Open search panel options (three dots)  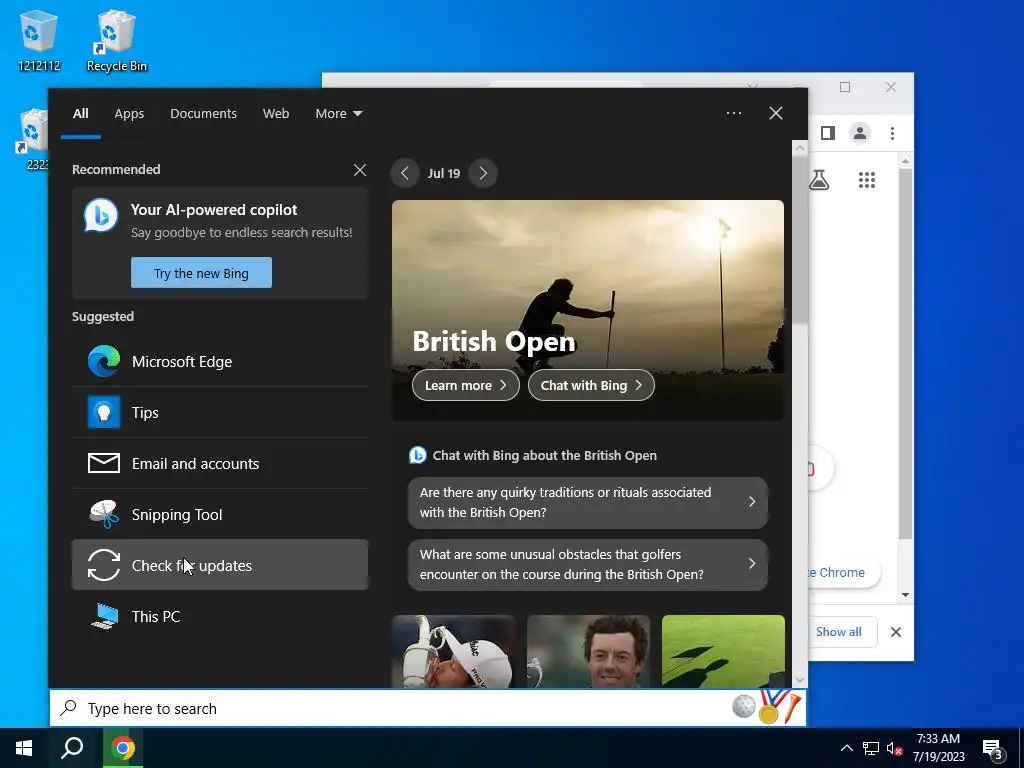[x=734, y=113]
